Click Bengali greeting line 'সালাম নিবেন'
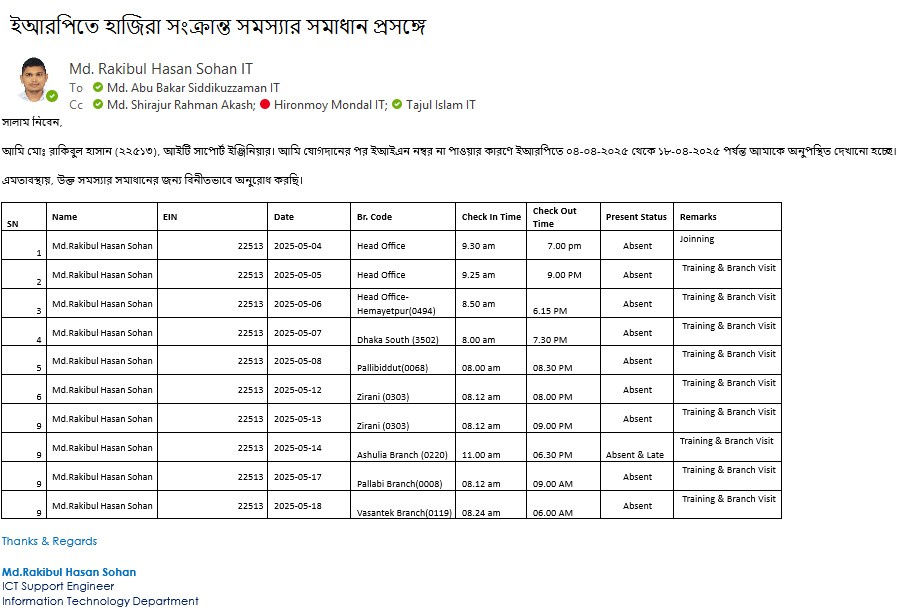The height and width of the screenshot is (610, 911). pyautogui.click(x=32, y=122)
